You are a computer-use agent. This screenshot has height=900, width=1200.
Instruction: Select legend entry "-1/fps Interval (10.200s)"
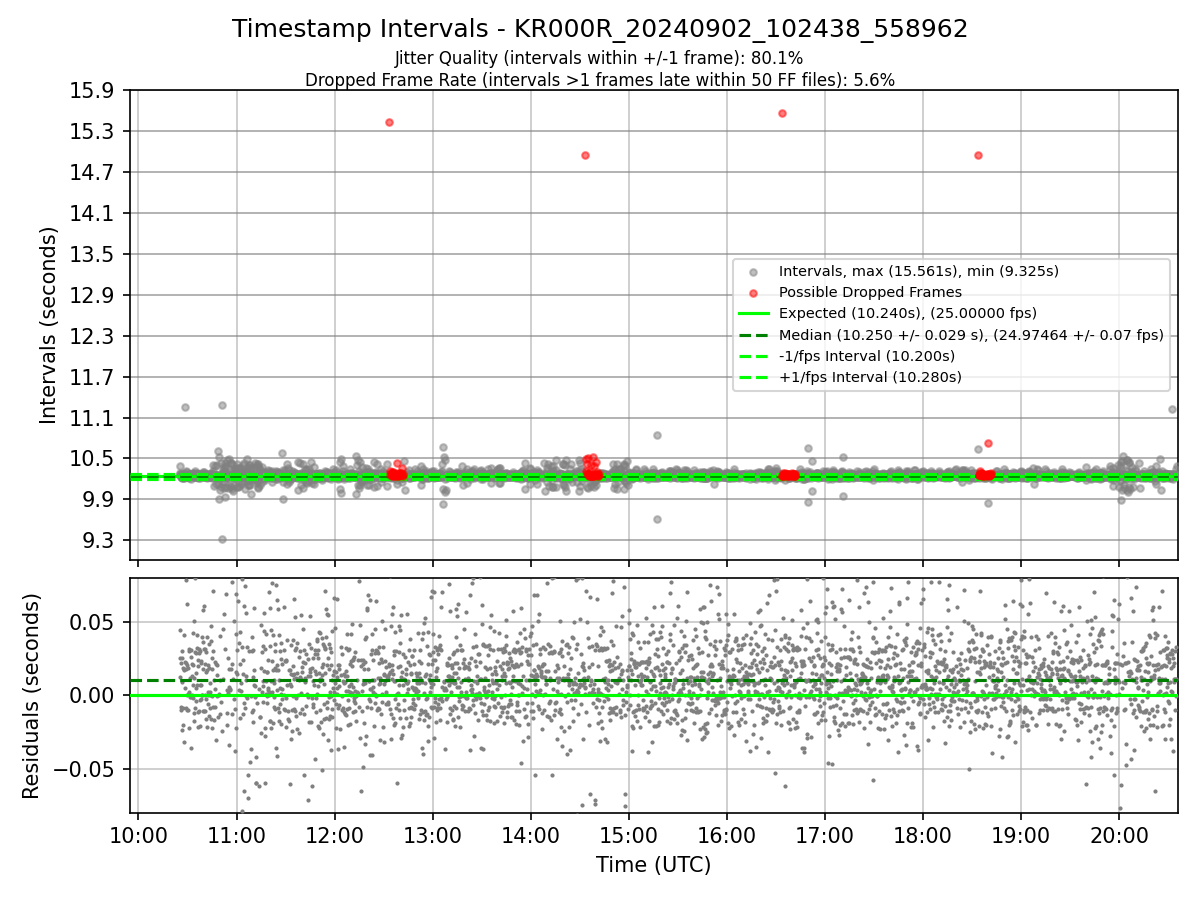[x=866, y=356]
